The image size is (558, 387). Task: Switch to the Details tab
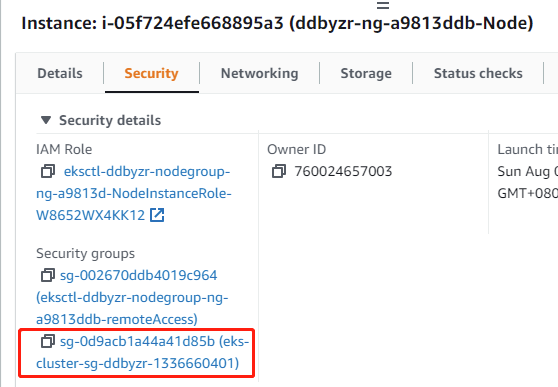60,73
